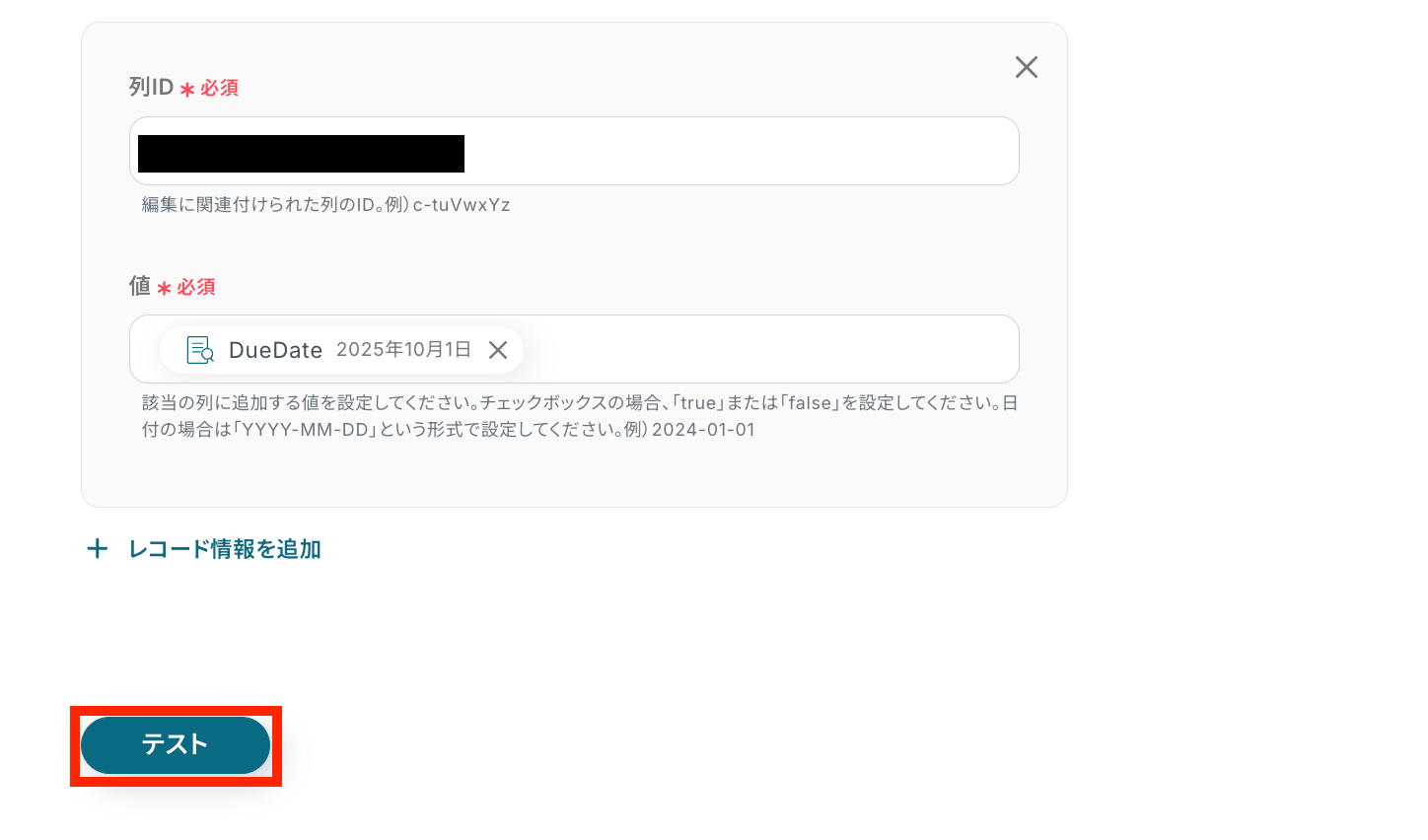Click the DueDate document search icon
Image resolution: width=1428 pixels, height=840 pixels.
tap(200, 350)
